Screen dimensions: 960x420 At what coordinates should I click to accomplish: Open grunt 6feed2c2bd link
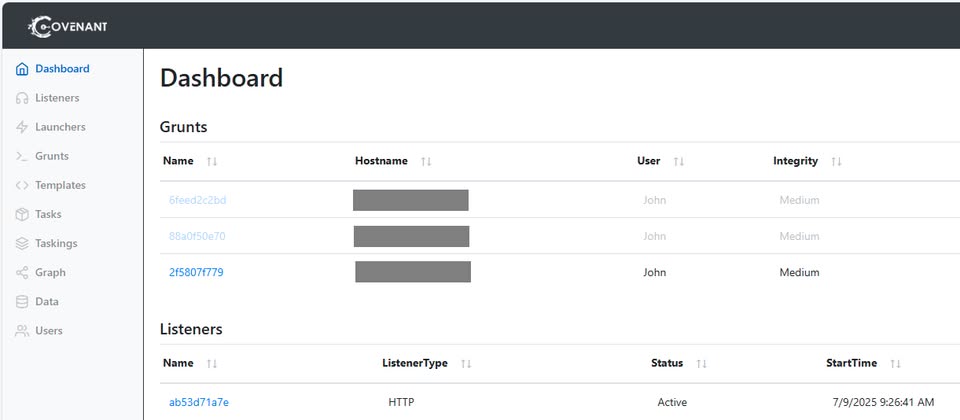click(x=197, y=200)
